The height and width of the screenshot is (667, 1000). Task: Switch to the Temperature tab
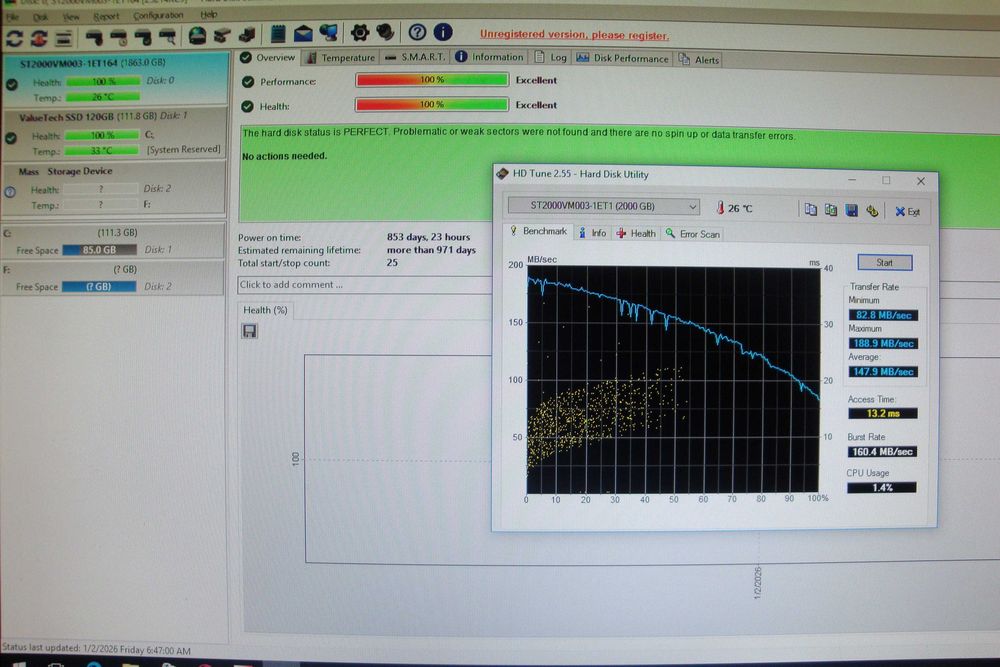[341, 57]
